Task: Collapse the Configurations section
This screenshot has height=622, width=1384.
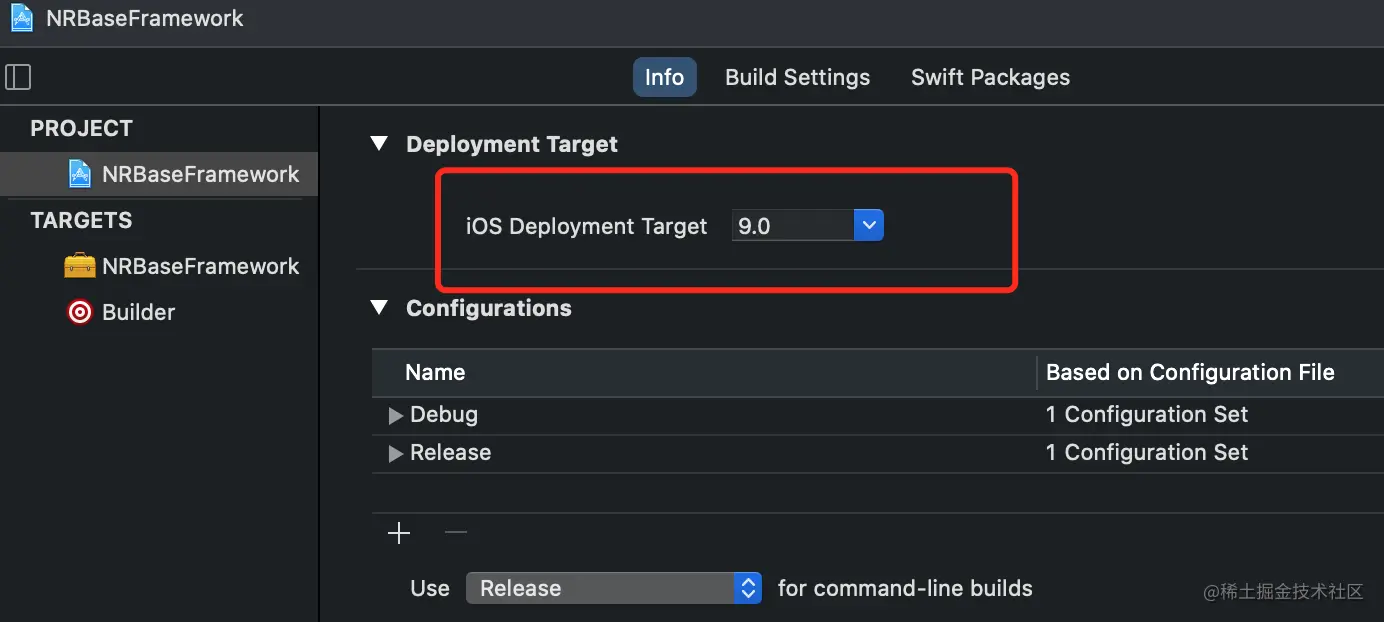Action: 379,308
